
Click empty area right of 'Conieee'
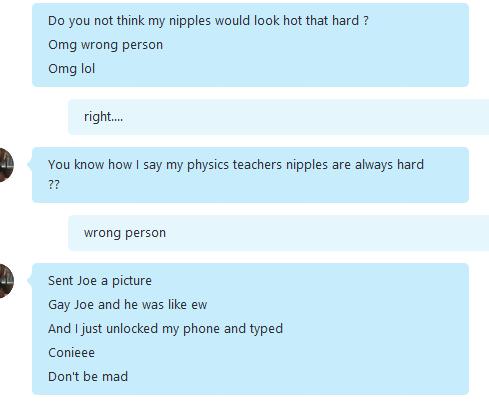267,353
